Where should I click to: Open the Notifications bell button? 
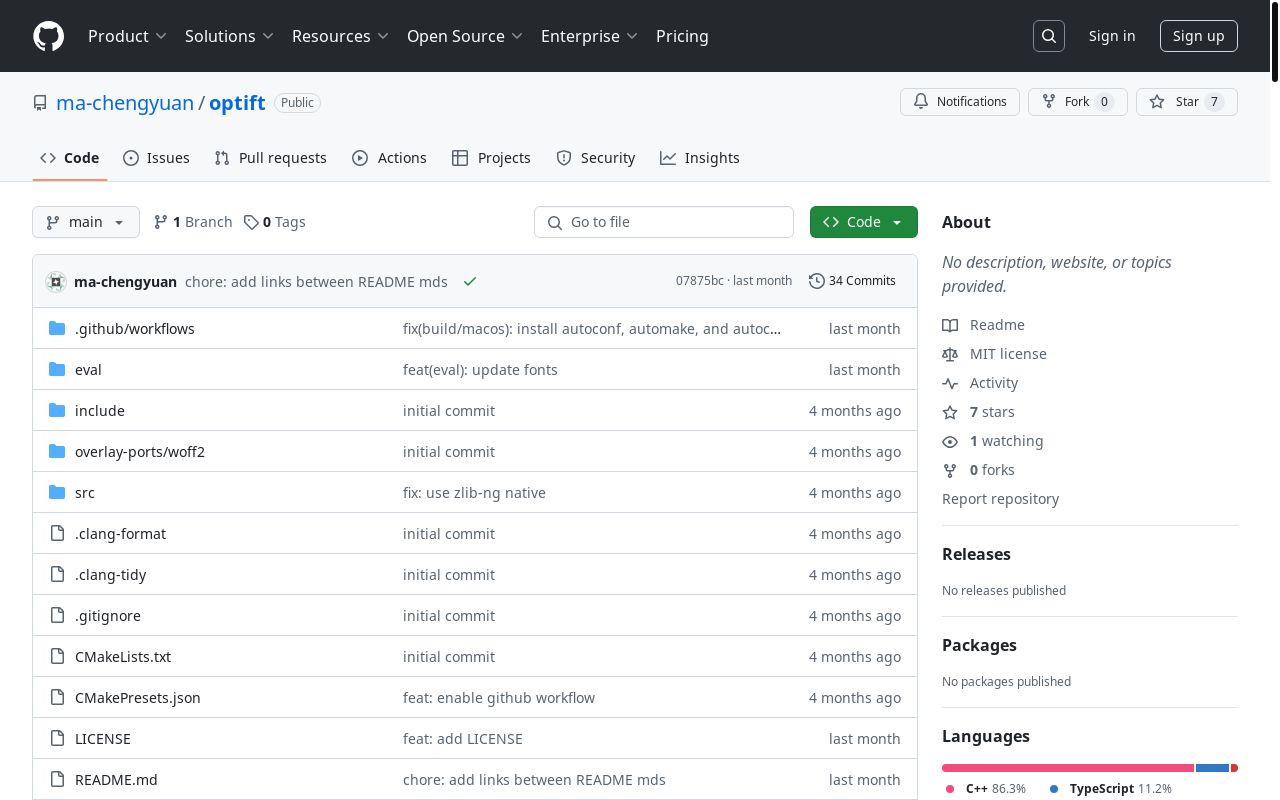pos(960,102)
